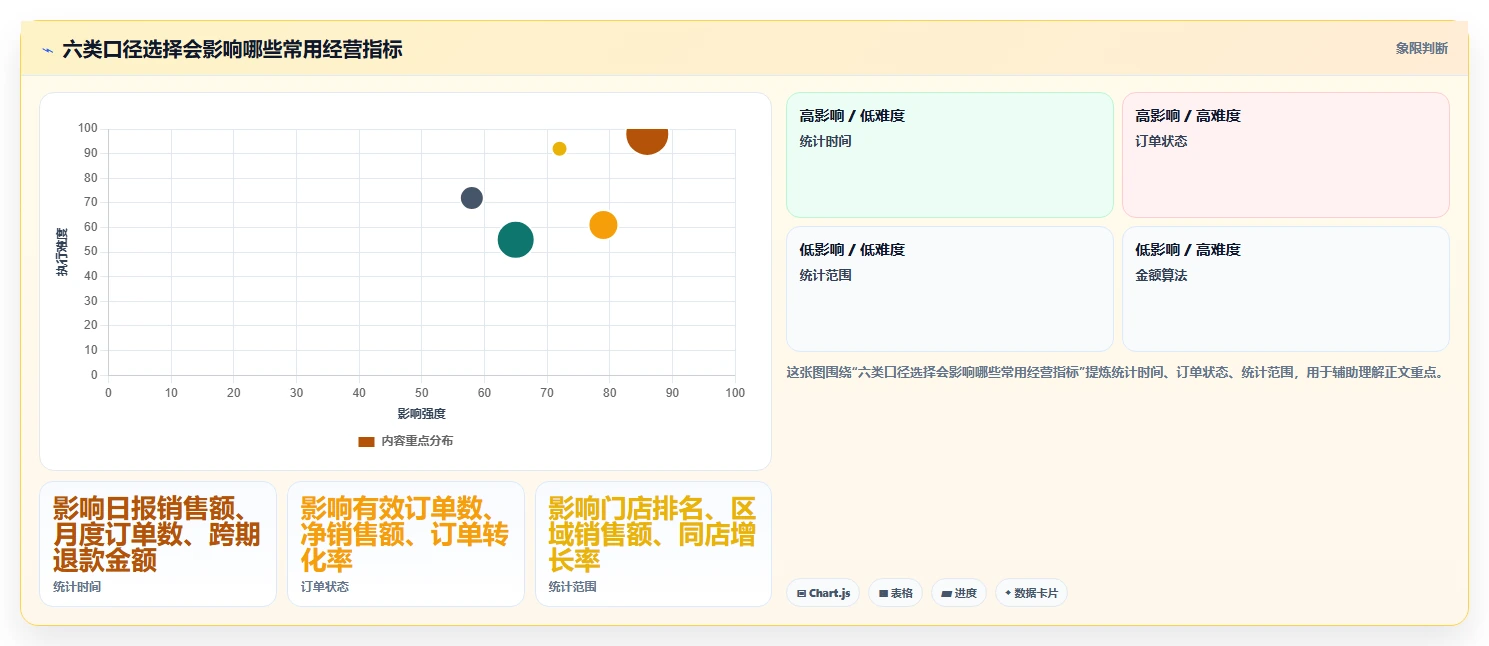This screenshot has width=1489, height=646.
Task: Click the 六类口径选择会影响哪些常用经营指标 title
Action: 232,49
